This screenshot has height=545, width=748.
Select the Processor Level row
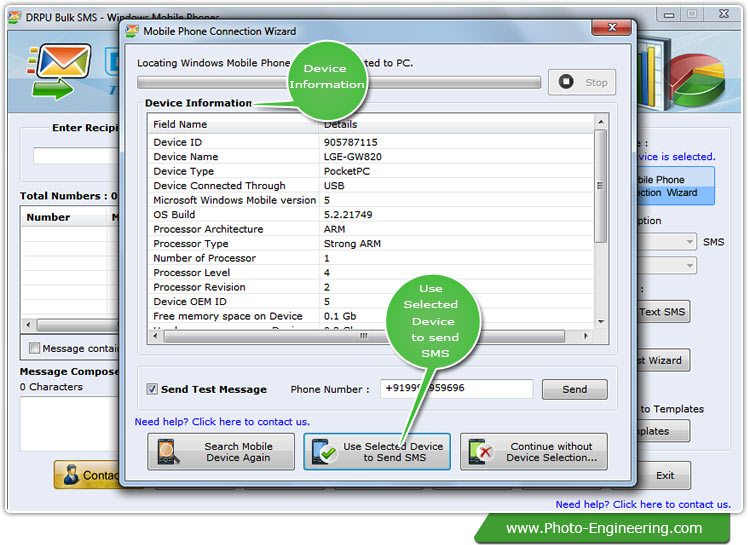371,272
